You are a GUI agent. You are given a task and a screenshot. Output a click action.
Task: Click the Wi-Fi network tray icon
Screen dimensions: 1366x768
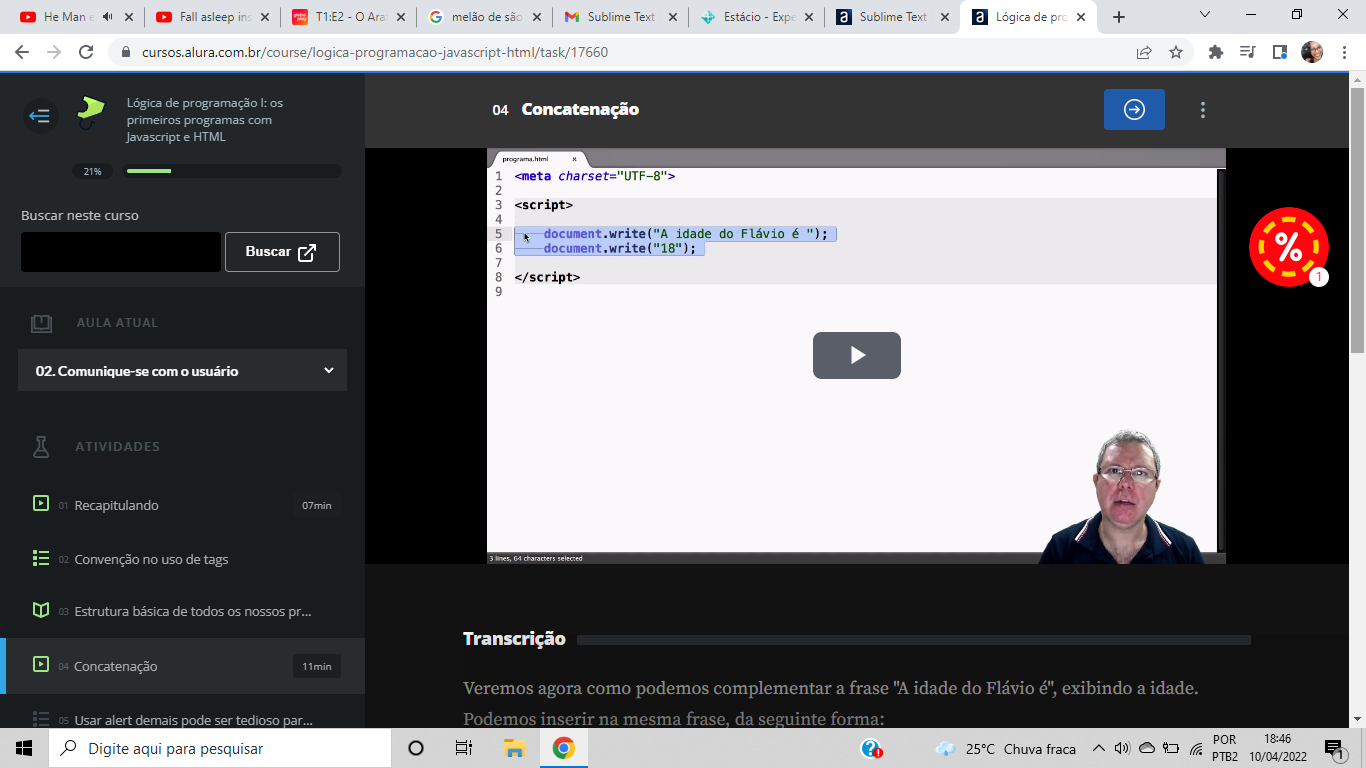click(1196, 749)
